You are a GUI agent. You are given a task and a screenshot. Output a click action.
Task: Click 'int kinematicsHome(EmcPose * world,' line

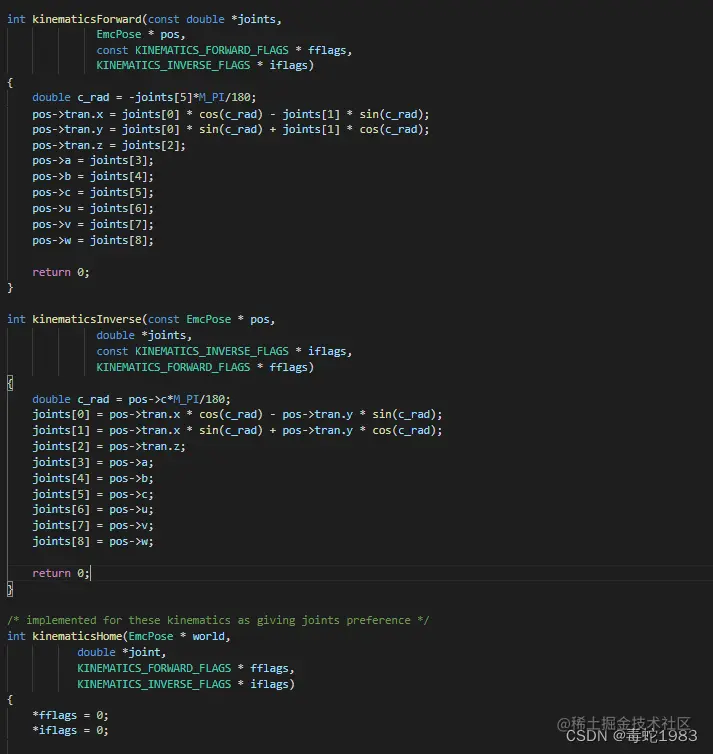(x=119, y=636)
